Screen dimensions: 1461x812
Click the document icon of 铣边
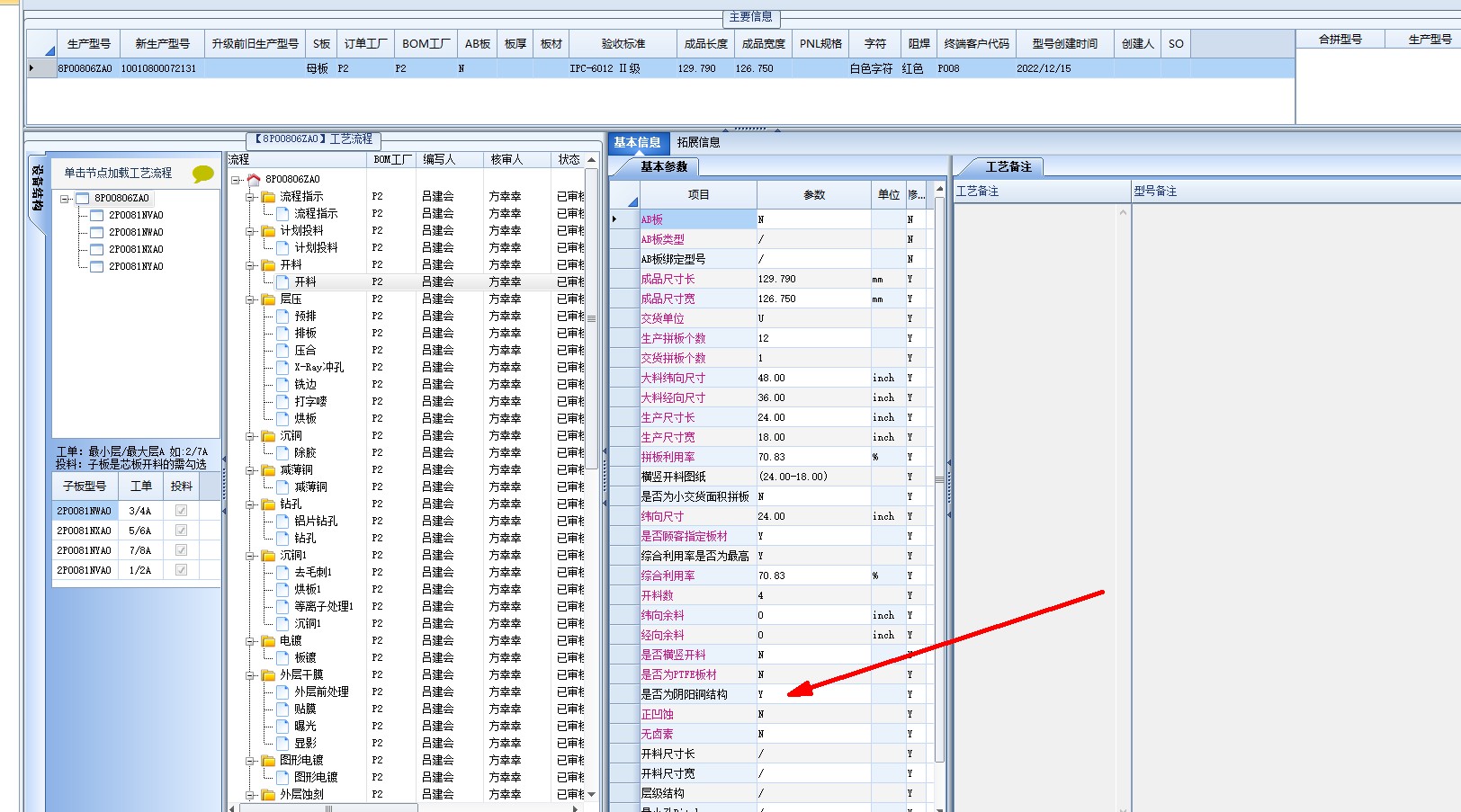(x=282, y=384)
